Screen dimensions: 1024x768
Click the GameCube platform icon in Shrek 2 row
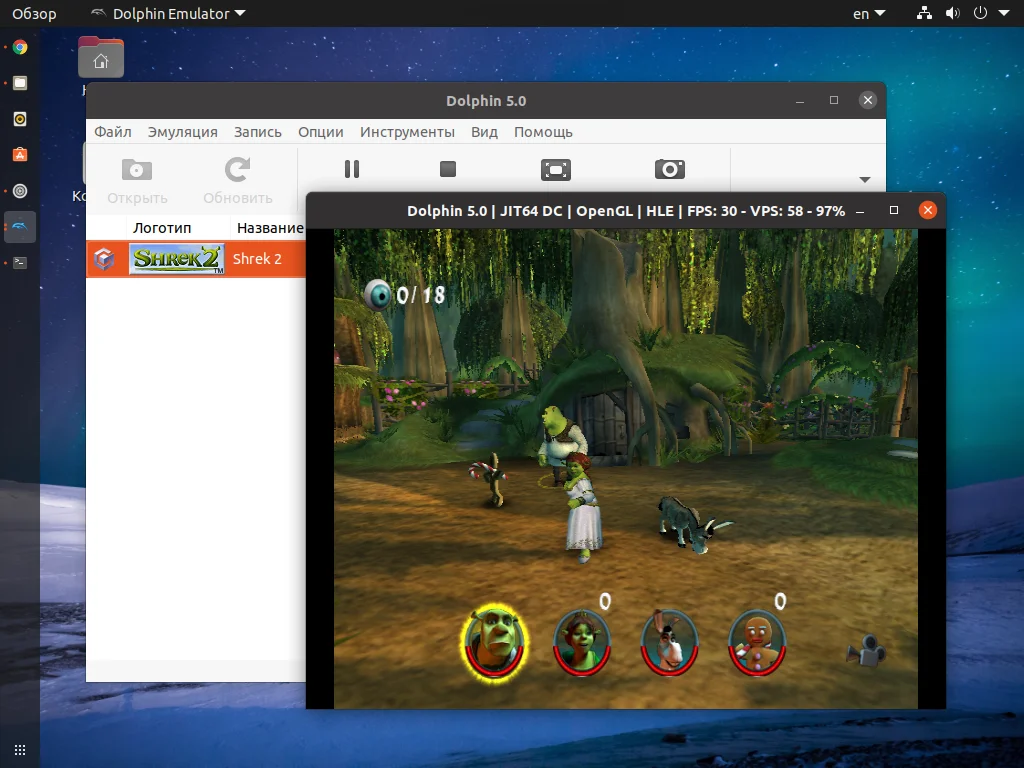pos(104,259)
